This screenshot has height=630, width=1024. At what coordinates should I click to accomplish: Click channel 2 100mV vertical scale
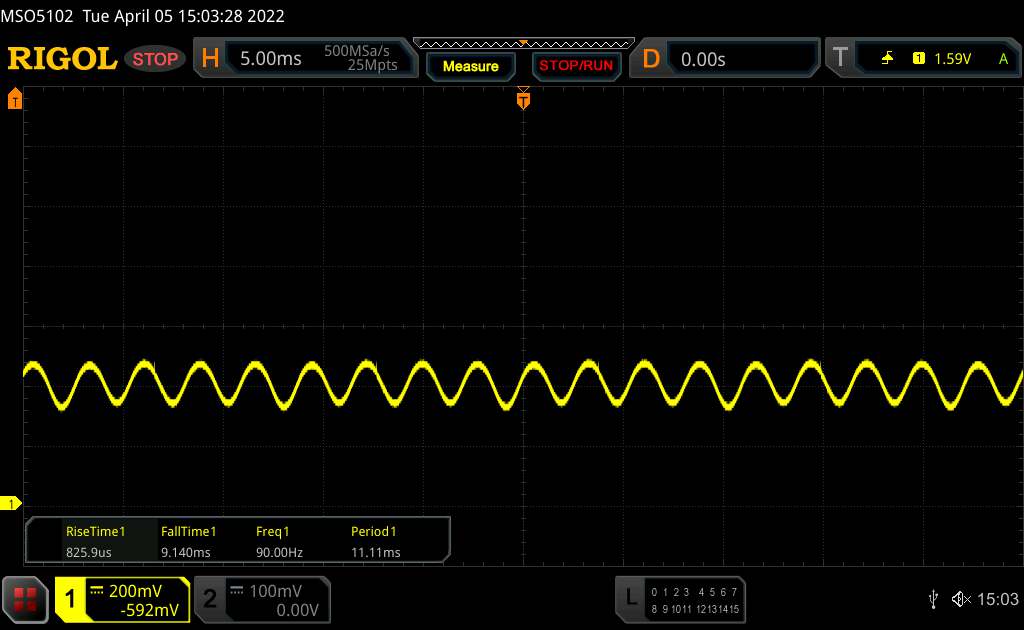(276, 591)
